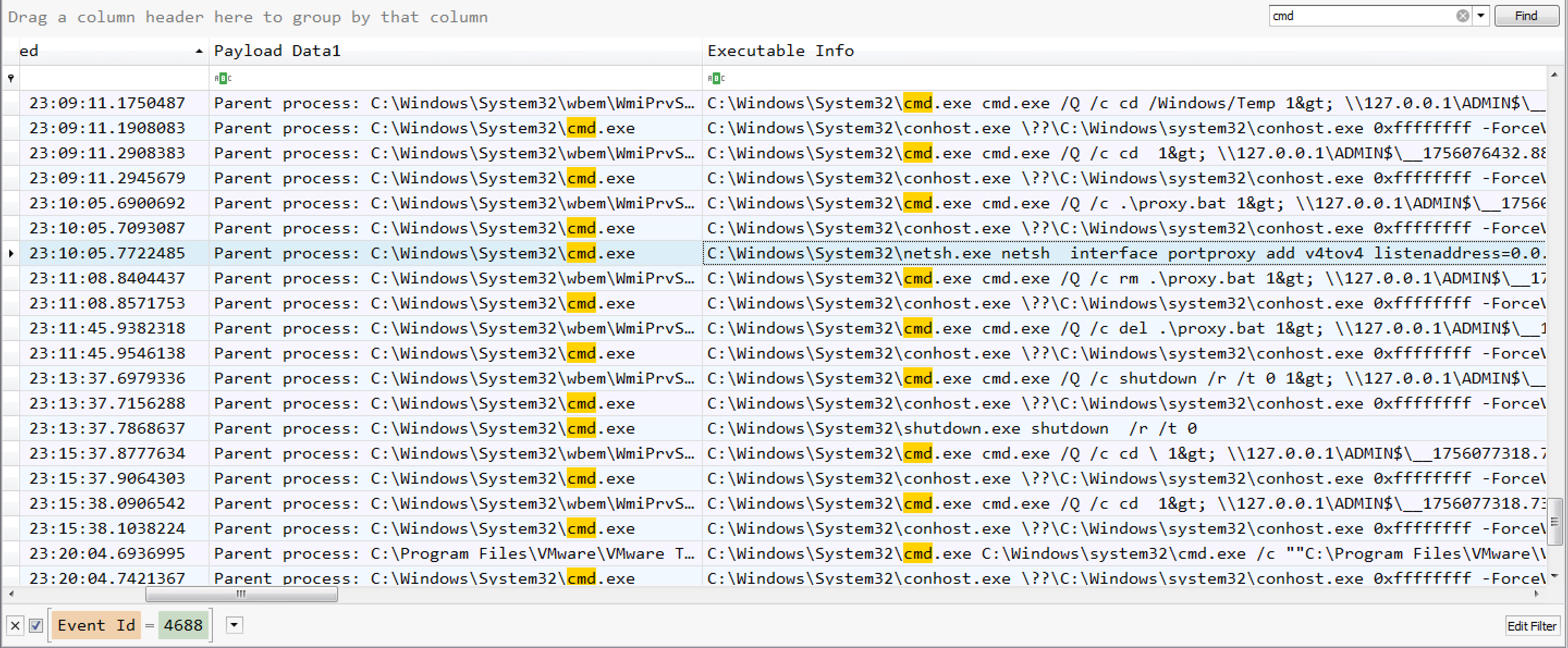Open the find box dropdown arrow
The image size is (1568, 648).
[1480, 16]
